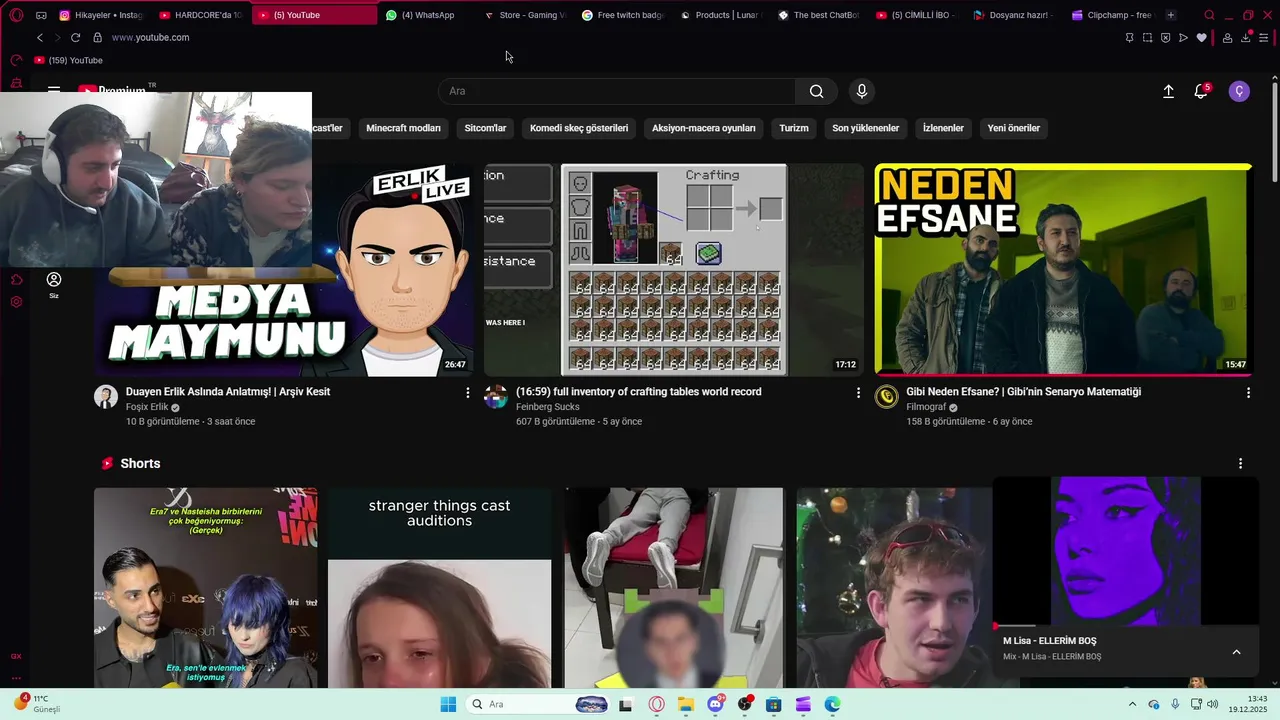Screen dimensions: 1280x720
Task: Open the weather widget showing 11°C
Action: 38,704
